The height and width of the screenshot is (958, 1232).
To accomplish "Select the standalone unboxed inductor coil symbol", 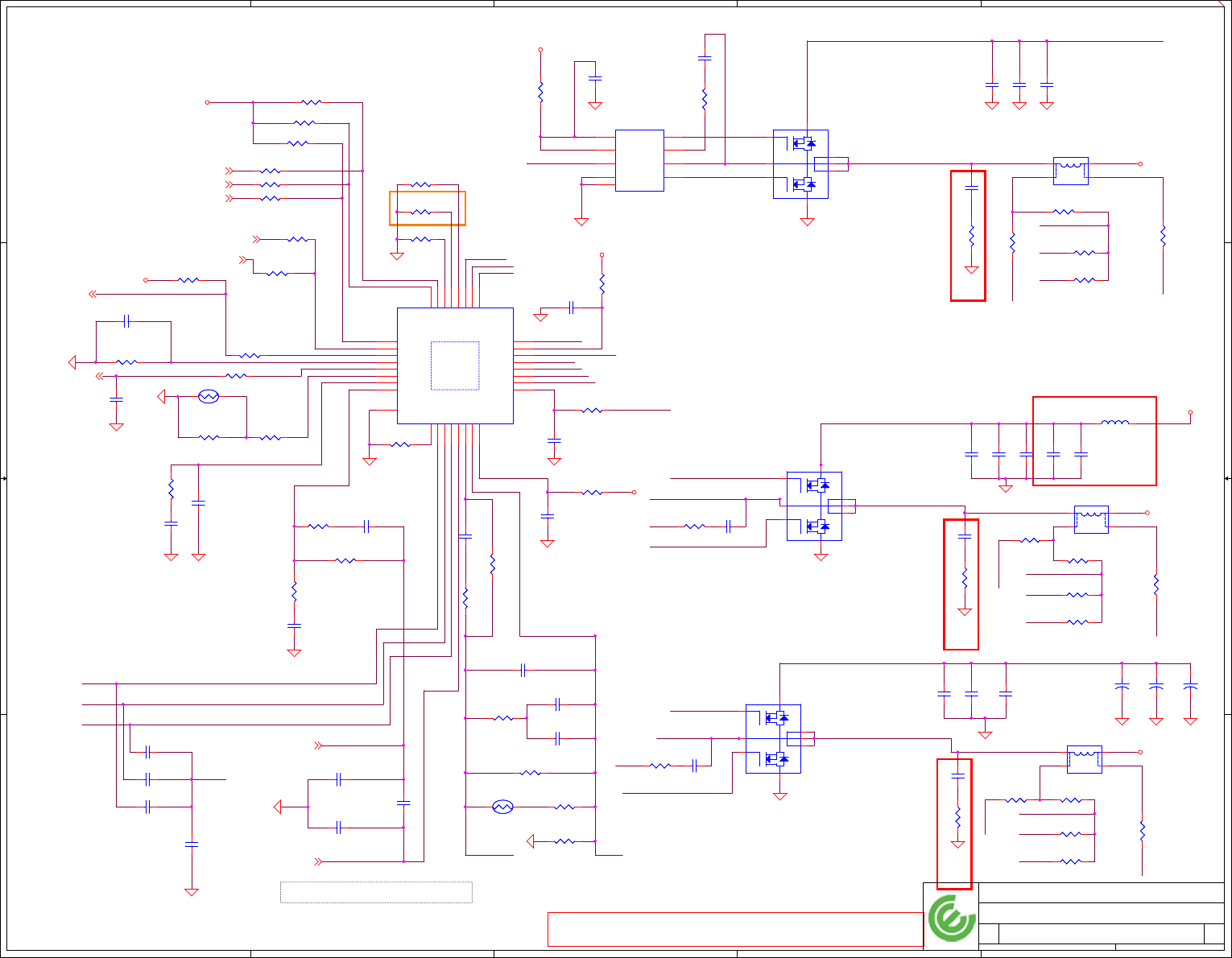I will click(x=1114, y=422).
